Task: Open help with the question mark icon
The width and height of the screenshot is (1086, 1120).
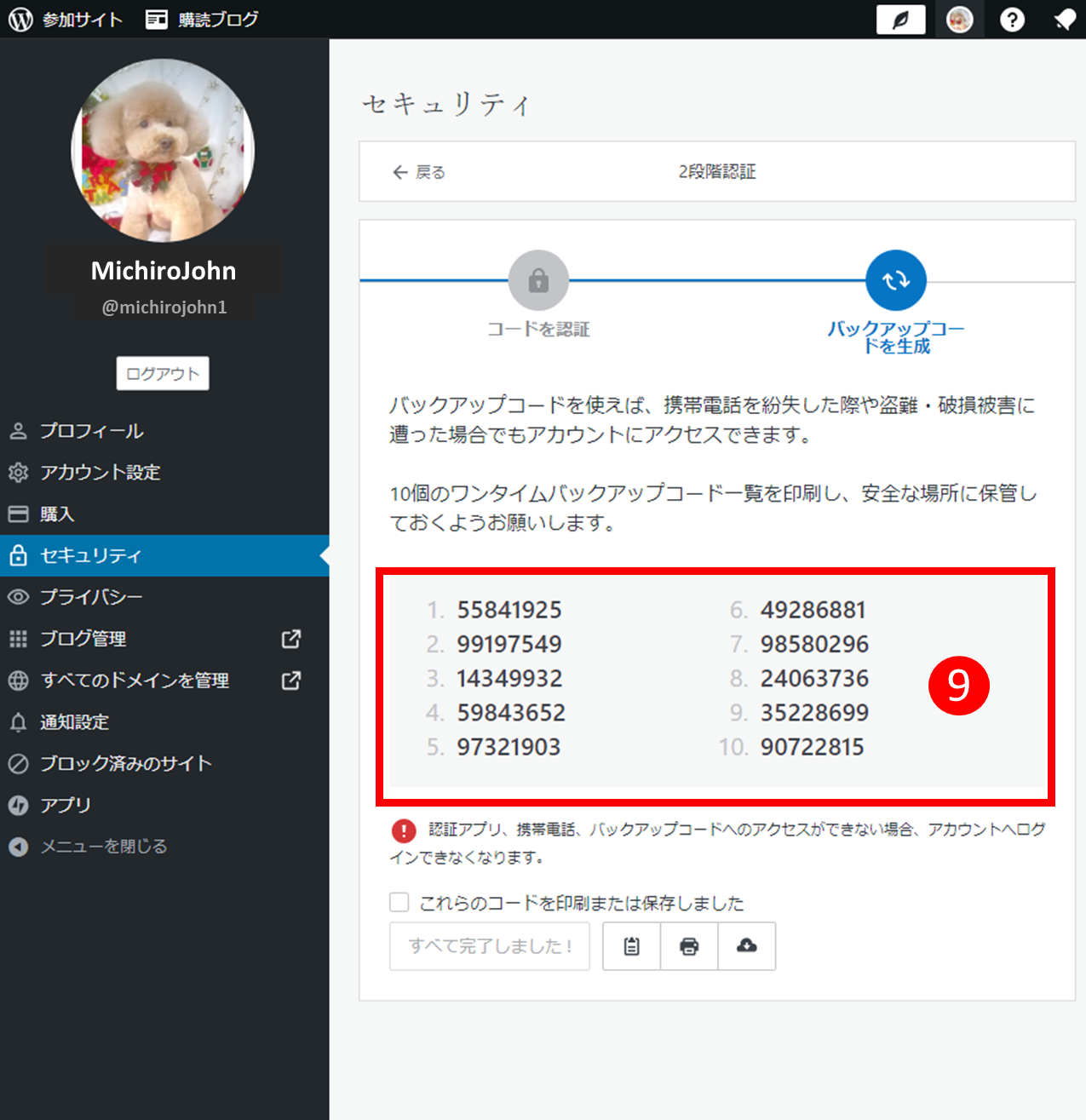Action: [1011, 19]
